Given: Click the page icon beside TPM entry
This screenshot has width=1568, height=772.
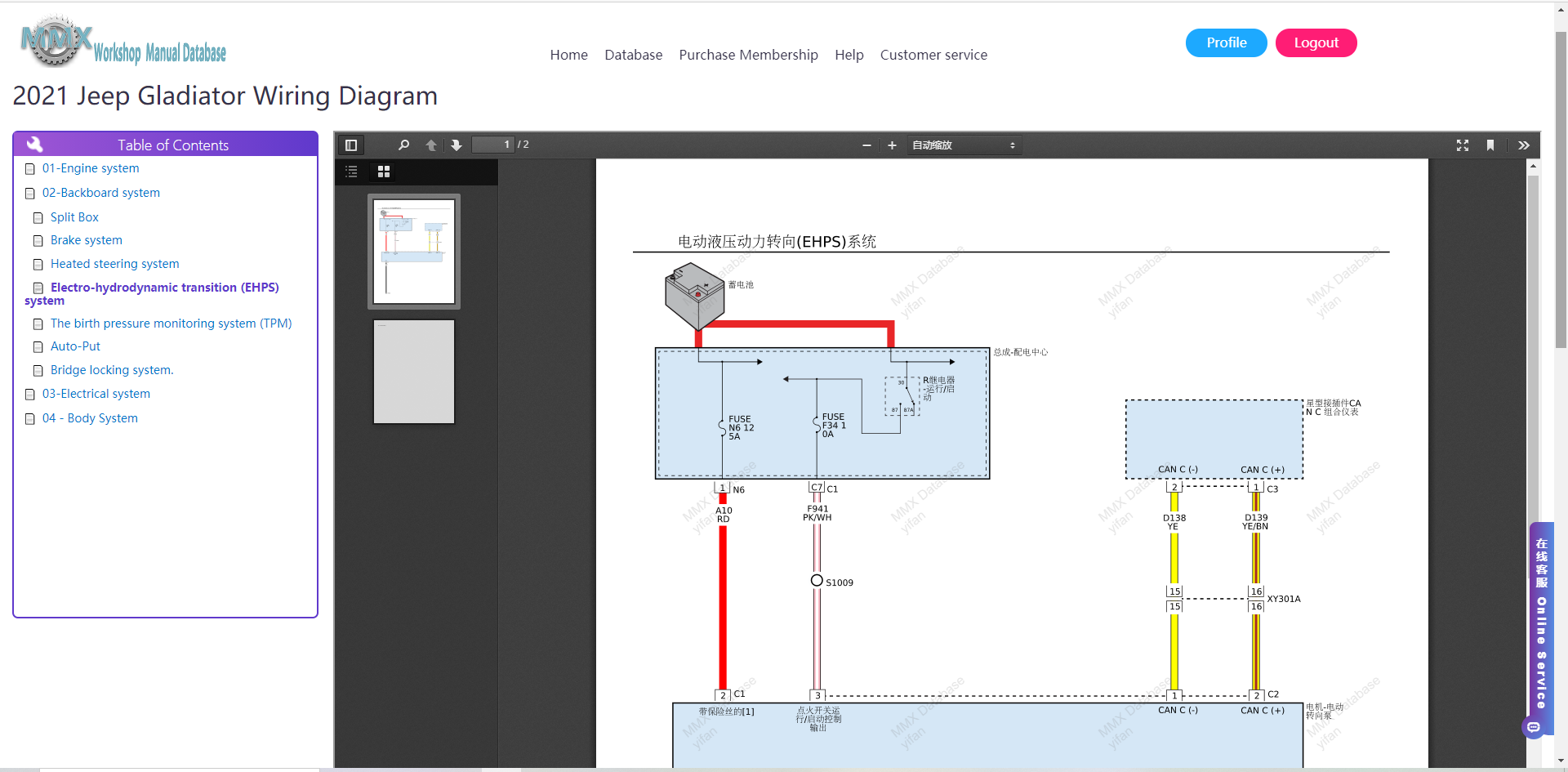Looking at the screenshot, I should 38,324.
